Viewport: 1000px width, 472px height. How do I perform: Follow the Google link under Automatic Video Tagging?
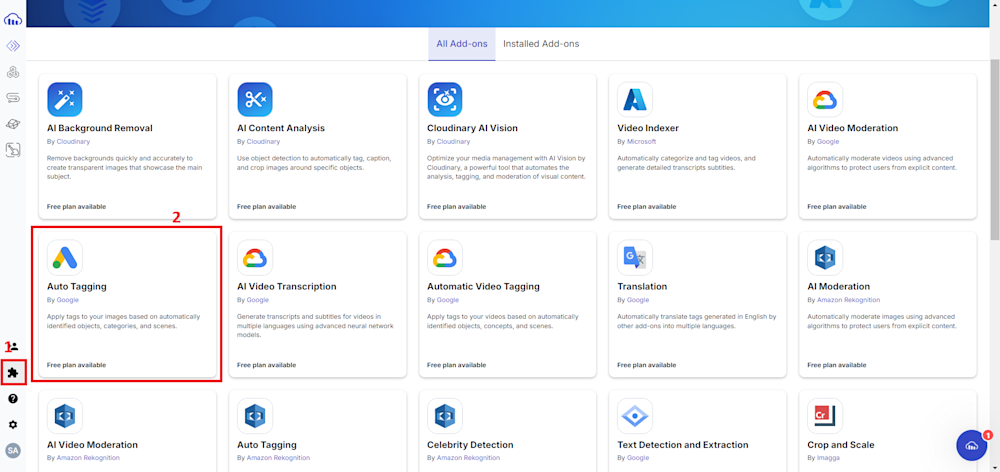click(x=448, y=300)
